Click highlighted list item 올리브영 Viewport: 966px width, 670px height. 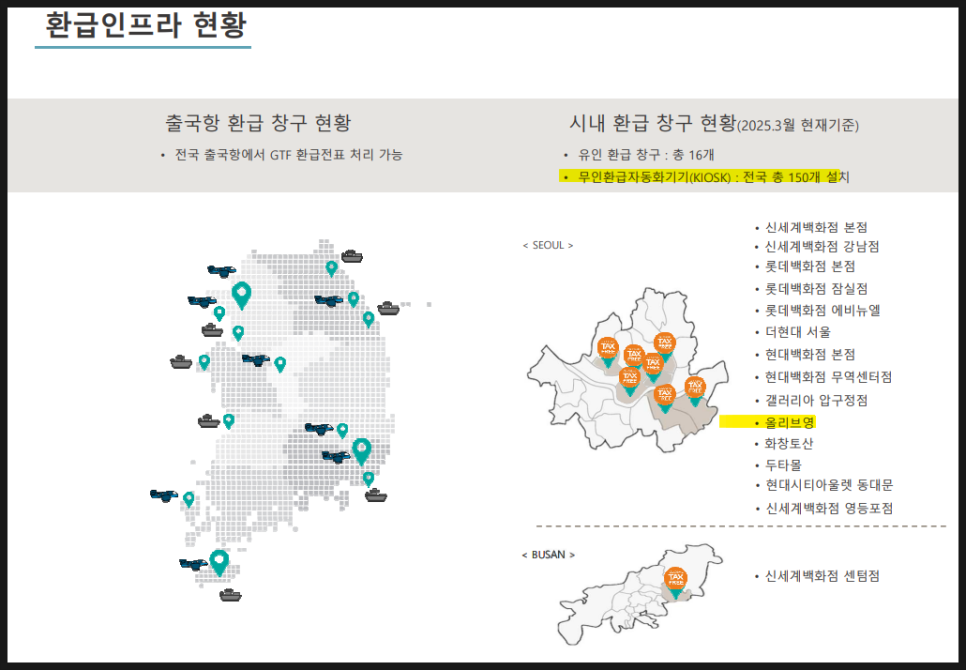tap(790, 422)
